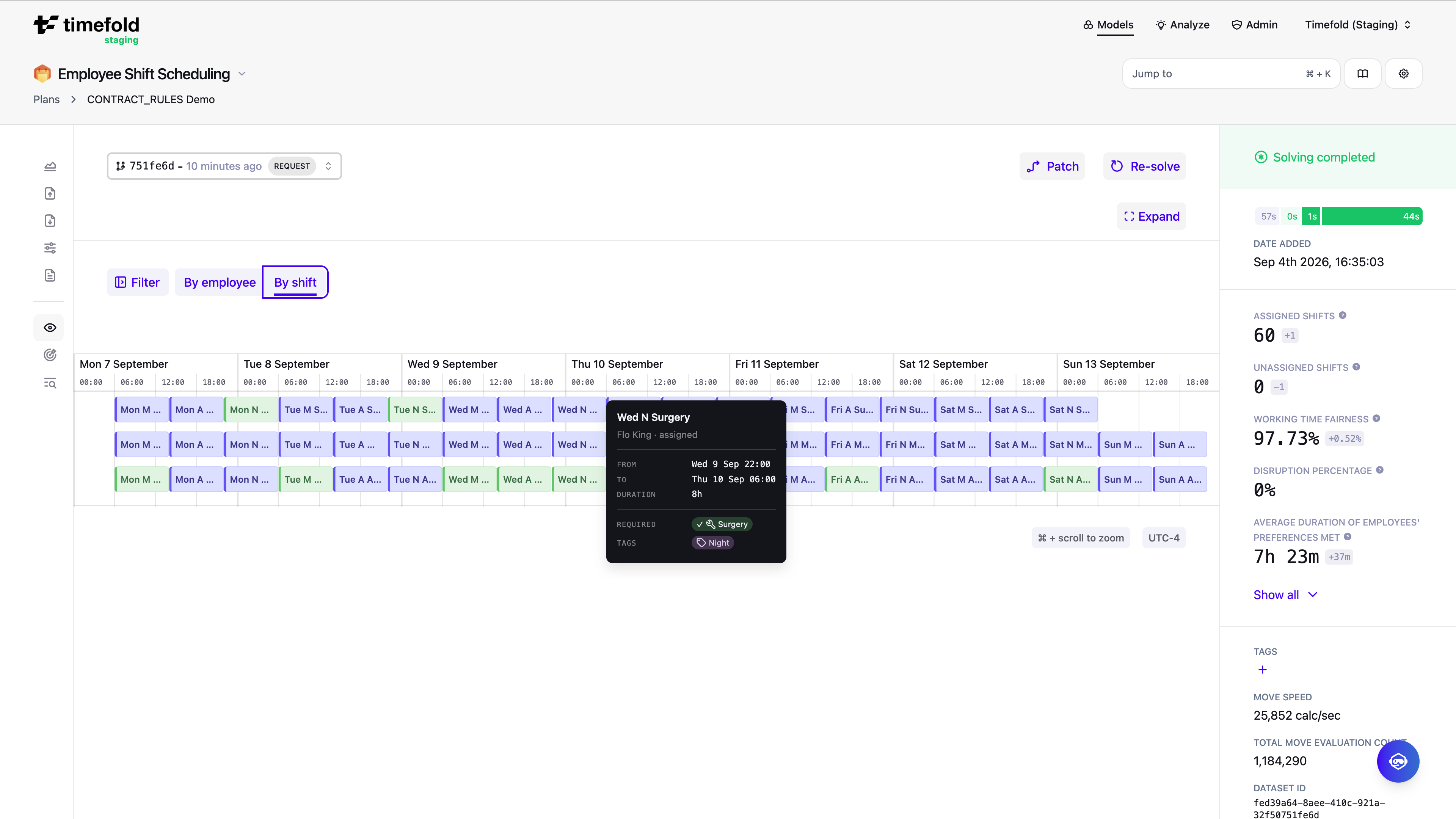Click the green 44s solving progress segment
The height and width of the screenshot is (819, 1456).
(x=1372, y=217)
